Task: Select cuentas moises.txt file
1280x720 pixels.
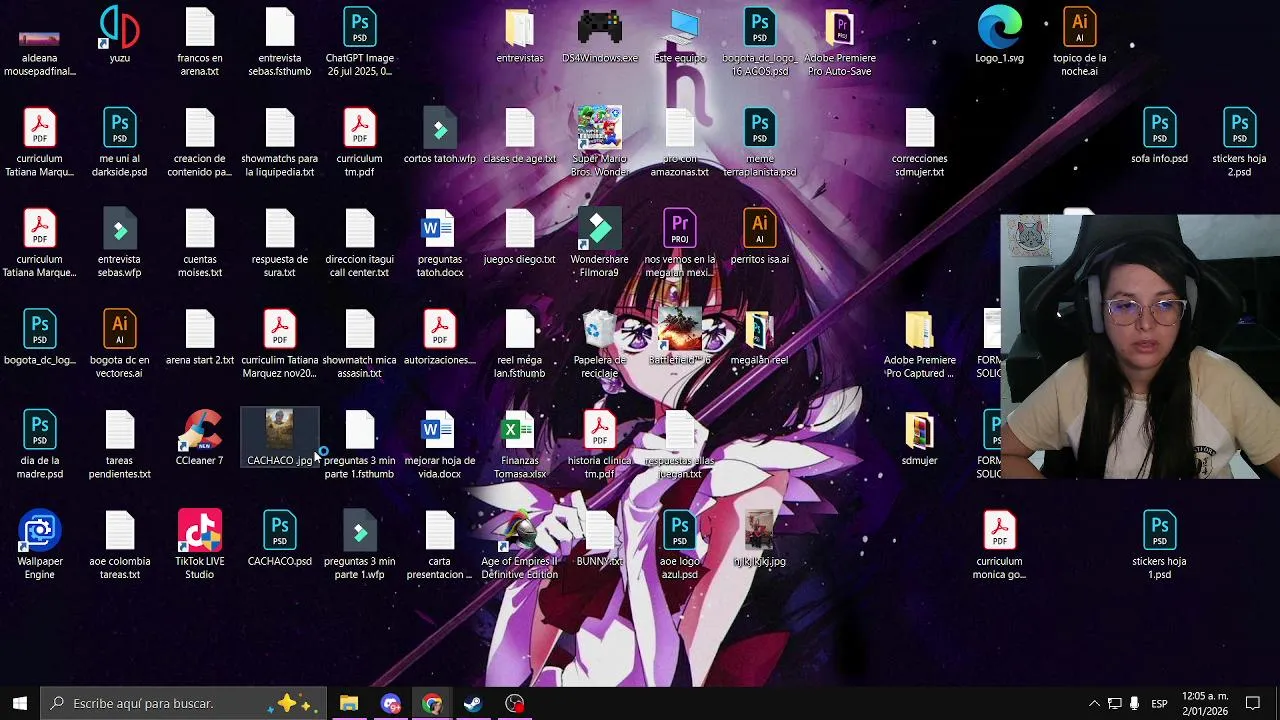Action: [199, 242]
